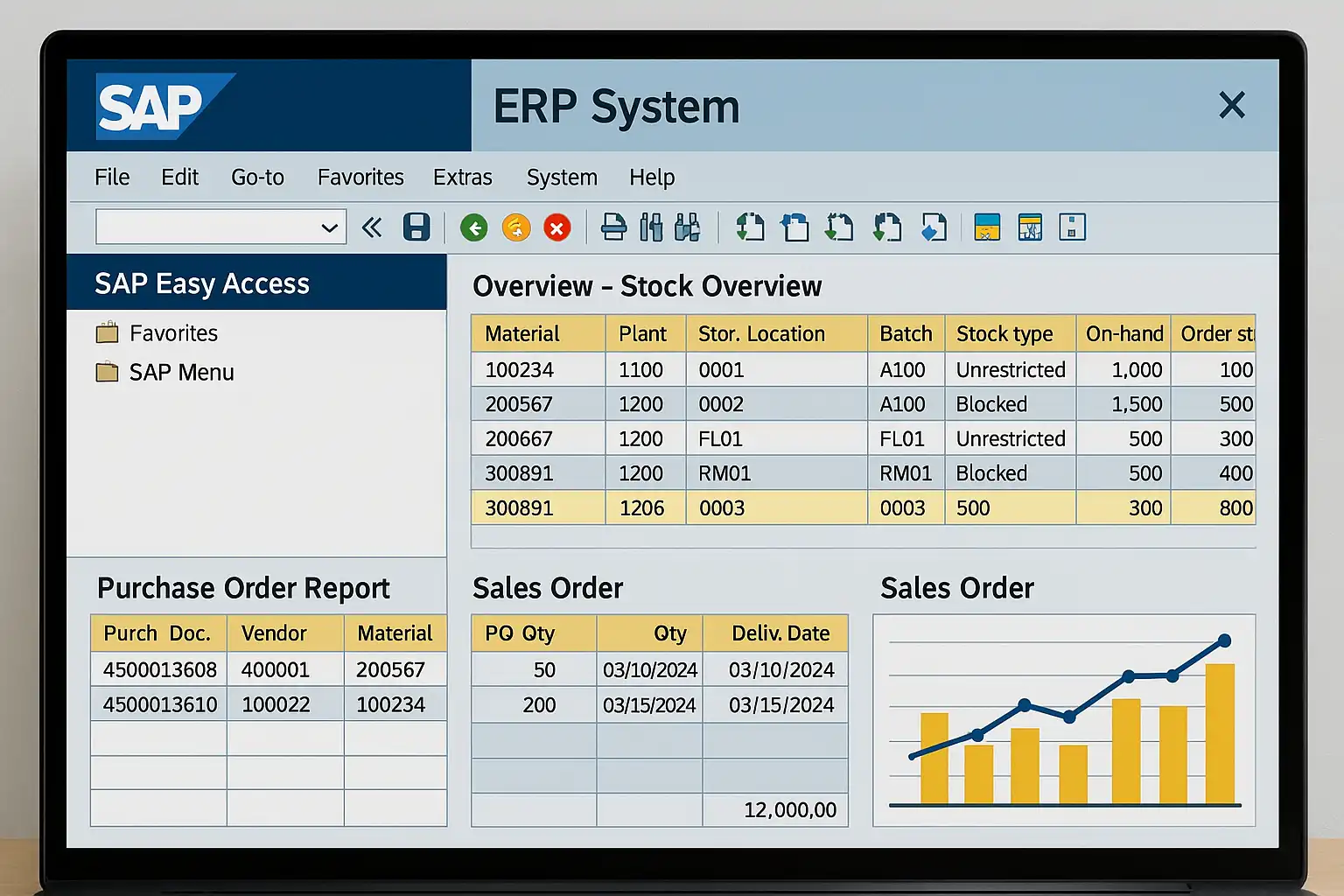Open the Extras menu
The image size is (1344, 896).
pyautogui.click(x=463, y=177)
